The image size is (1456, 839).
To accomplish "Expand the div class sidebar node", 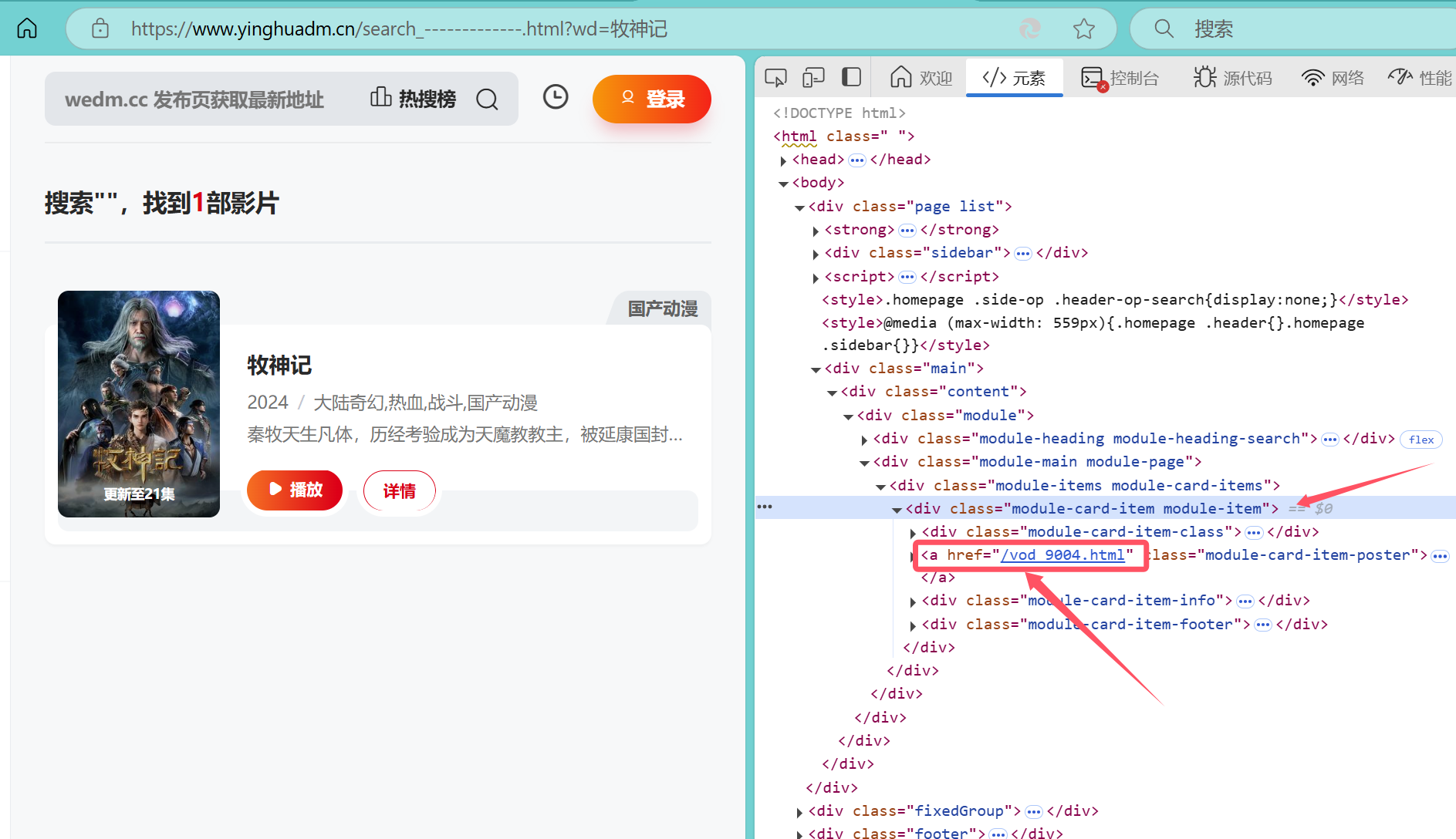I will click(816, 254).
